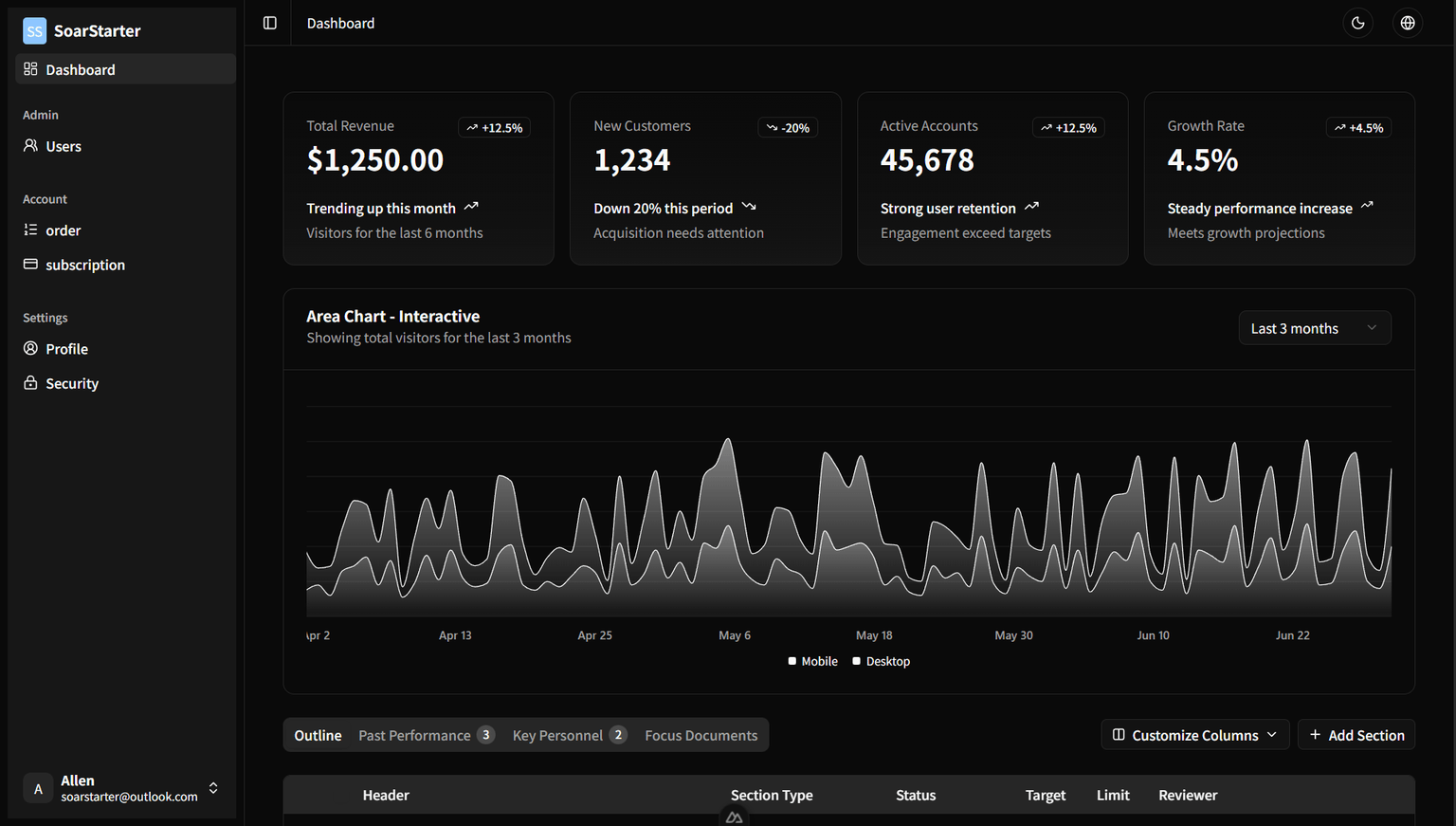Expand Allen user account menu
This screenshot has width=1456, height=826.
(213, 788)
